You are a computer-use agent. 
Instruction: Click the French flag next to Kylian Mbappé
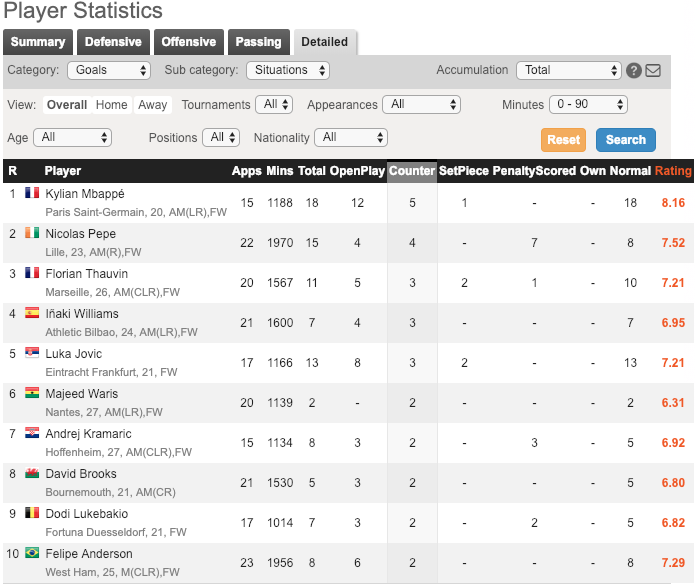coord(32,194)
